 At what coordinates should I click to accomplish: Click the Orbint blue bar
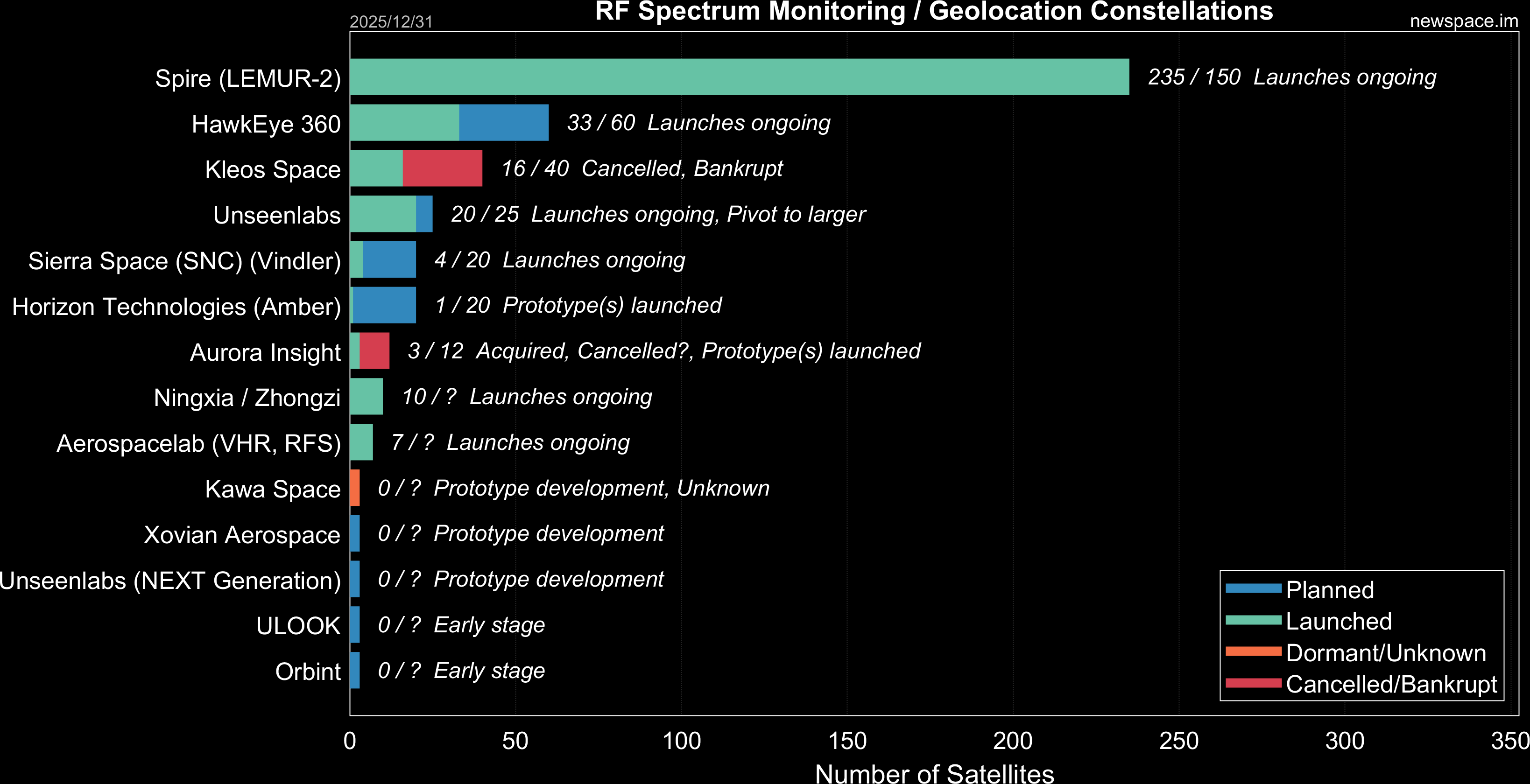(354, 670)
